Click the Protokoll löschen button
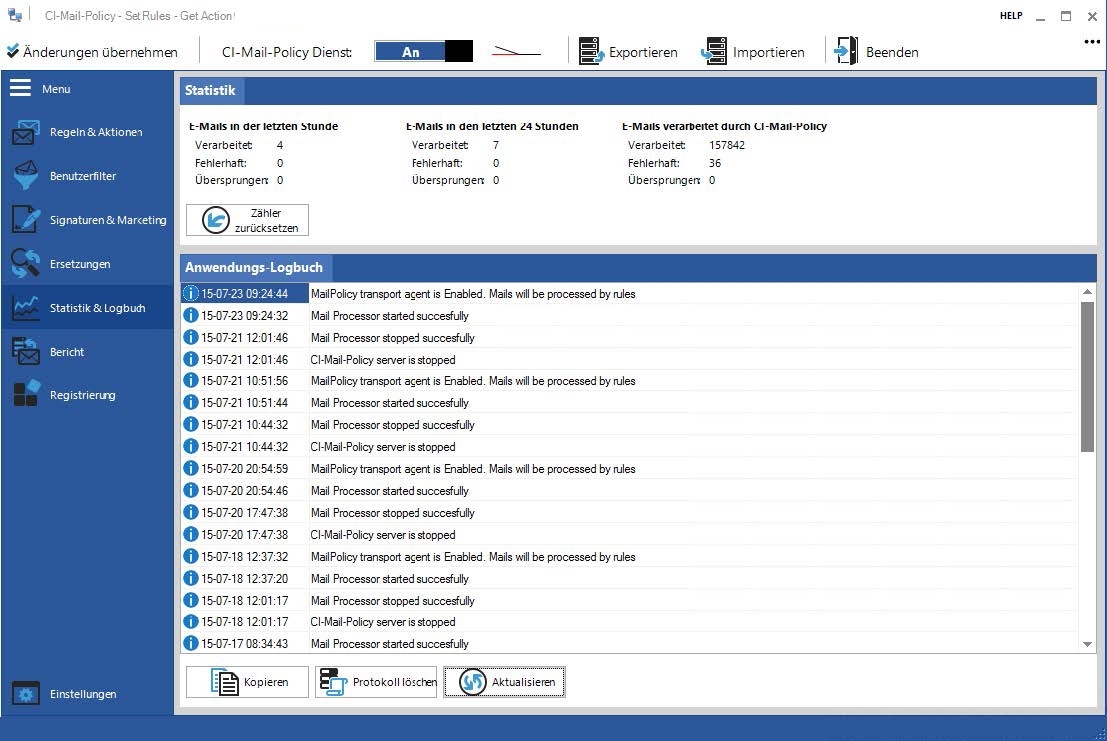Viewport: 1107px width, 741px height. point(376,682)
